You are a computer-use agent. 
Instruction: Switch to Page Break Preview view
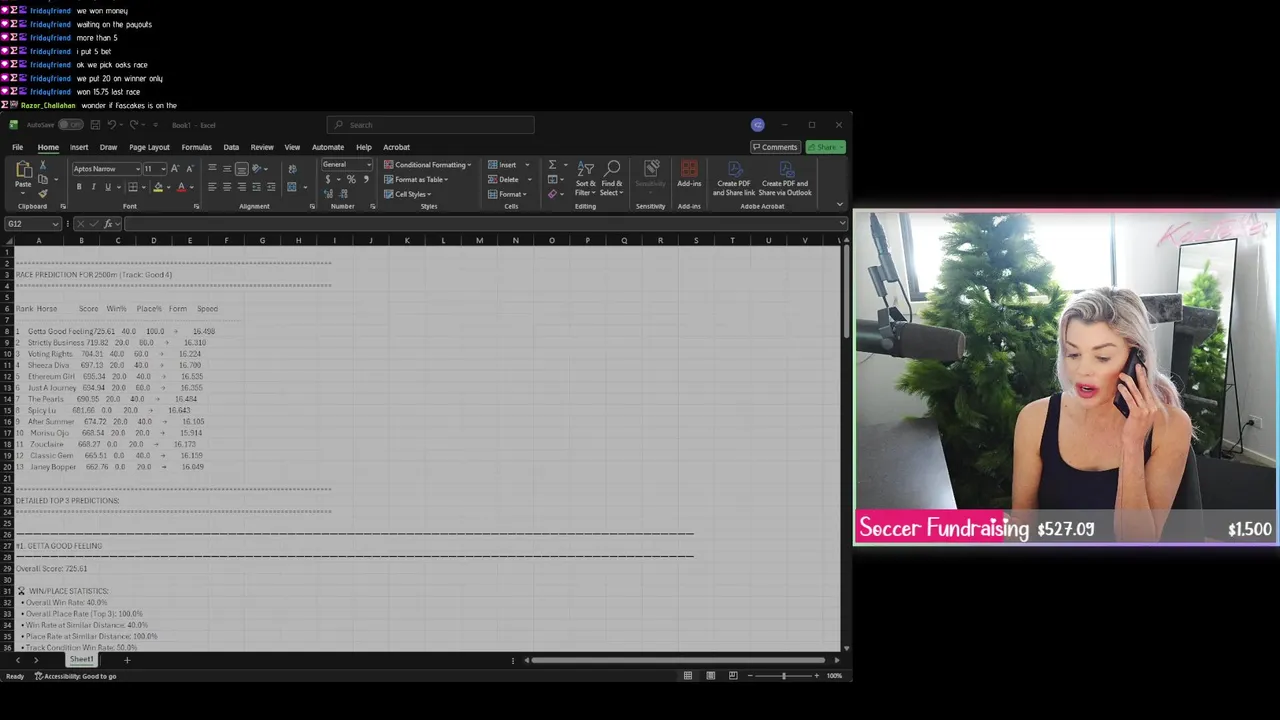733,676
